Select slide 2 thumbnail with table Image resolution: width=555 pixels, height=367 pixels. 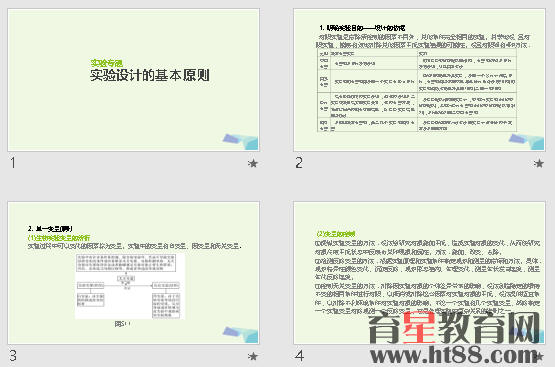pyautogui.click(x=419, y=80)
